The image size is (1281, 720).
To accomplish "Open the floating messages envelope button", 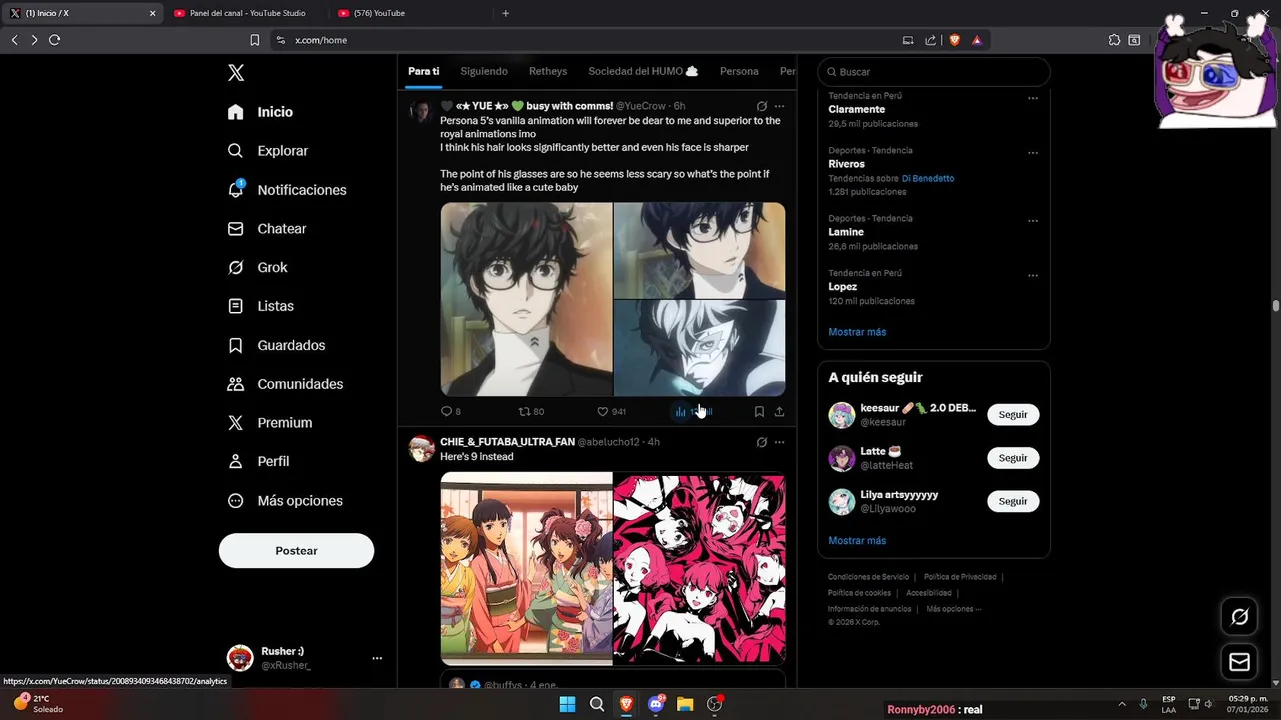I will coord(1240,662).
